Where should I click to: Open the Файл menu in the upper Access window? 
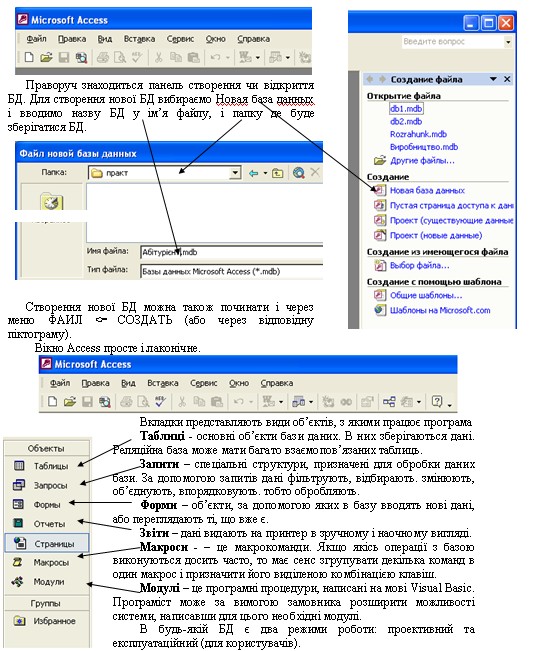(x=36, y=39)
